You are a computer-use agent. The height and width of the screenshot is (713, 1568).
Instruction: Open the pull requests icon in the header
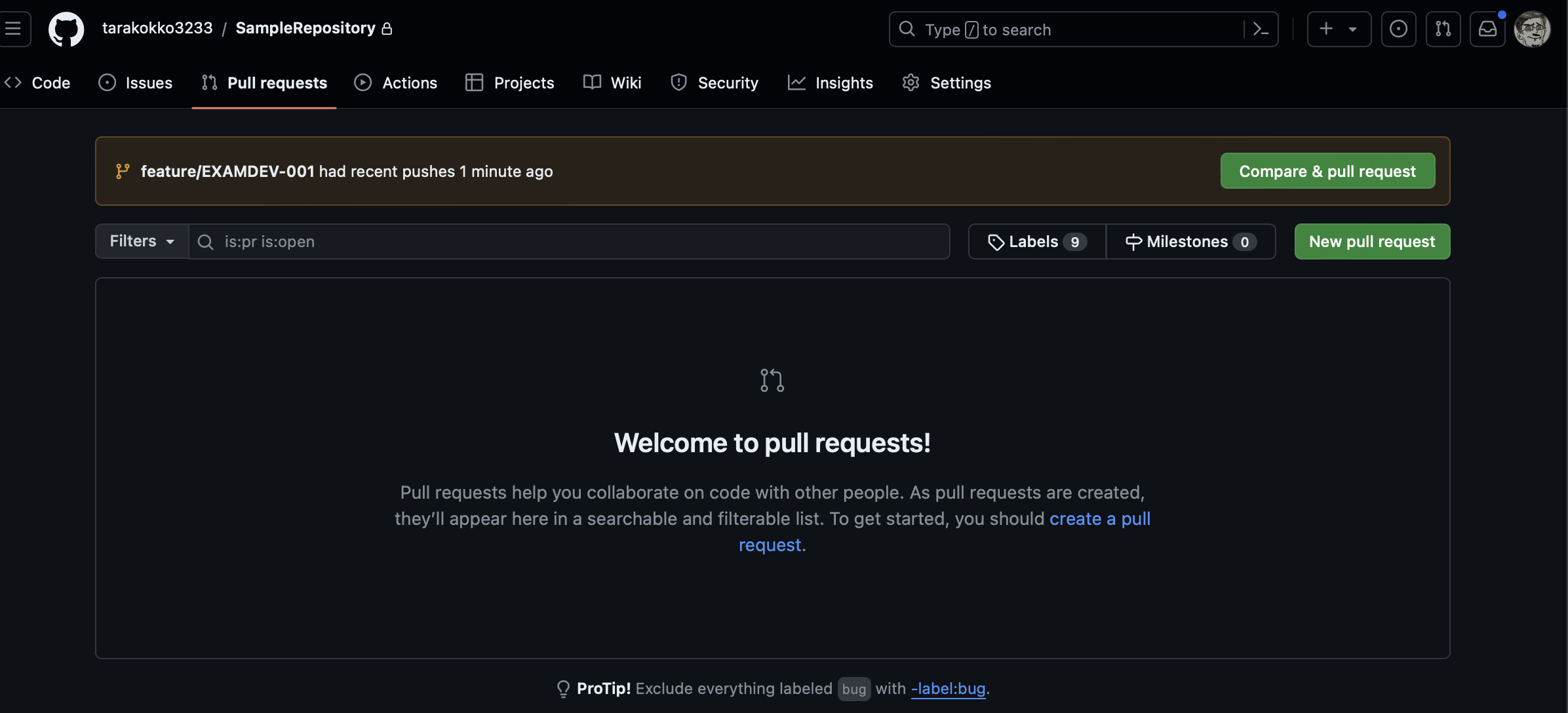point(1443,29)
